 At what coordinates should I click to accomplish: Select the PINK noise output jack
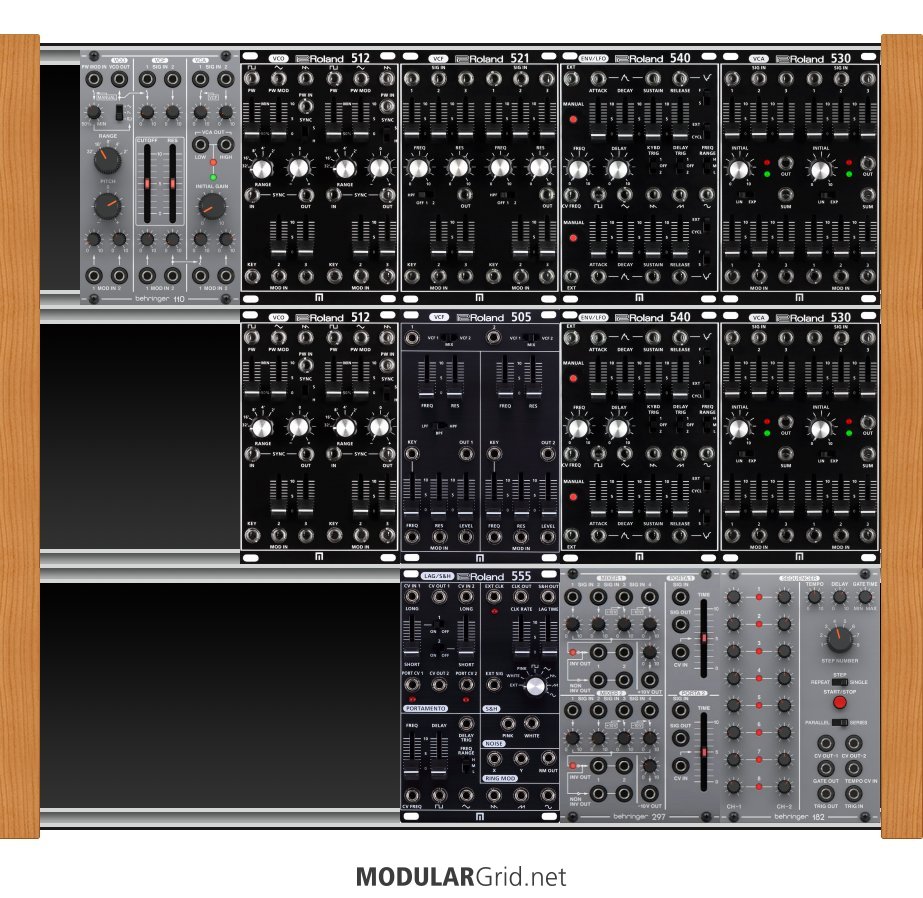(507, 723)
